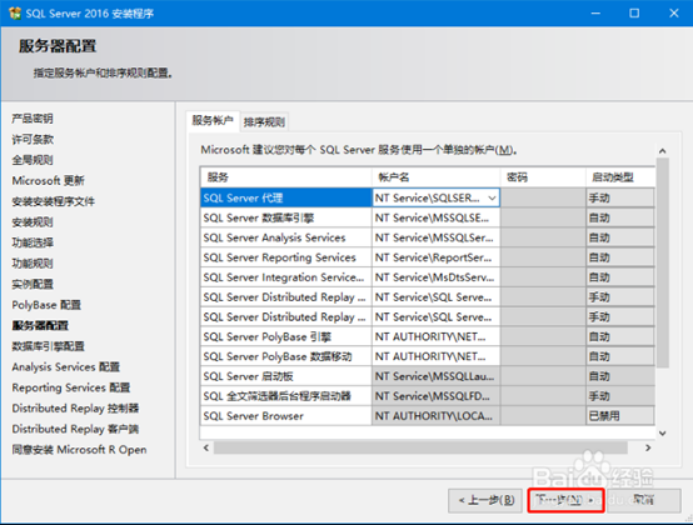Click PolyBase 配置 step in sidebar
693x525 pixels.
[x=46, y=305]
